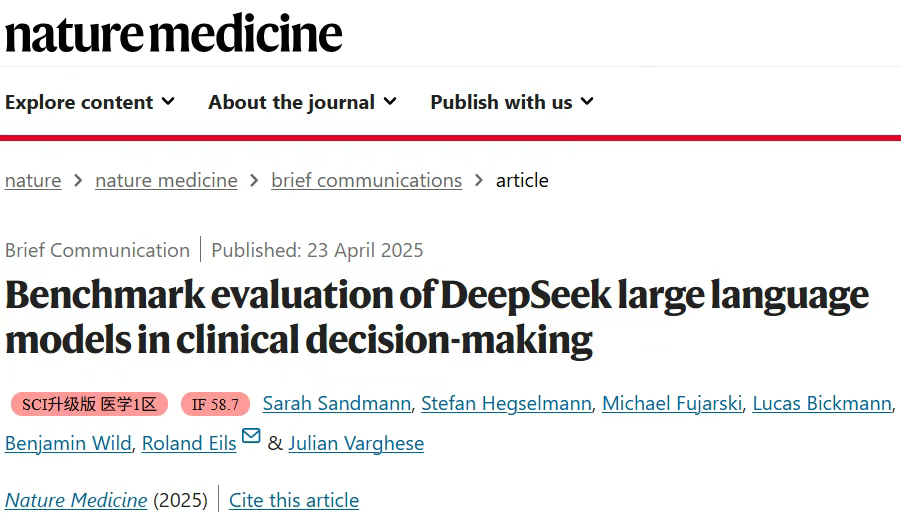
Task: Open the brief communications breadcrumb link
Action: (x=367, y=180)
